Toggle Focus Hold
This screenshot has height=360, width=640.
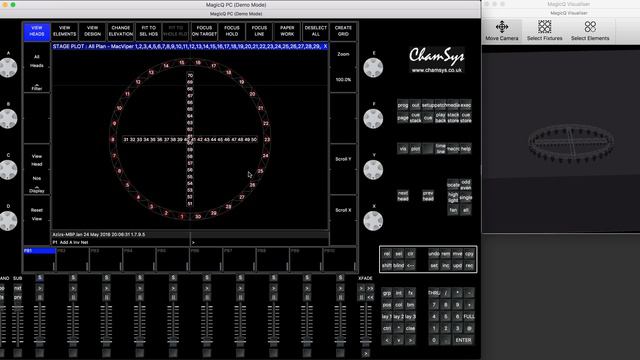[231, 31]
